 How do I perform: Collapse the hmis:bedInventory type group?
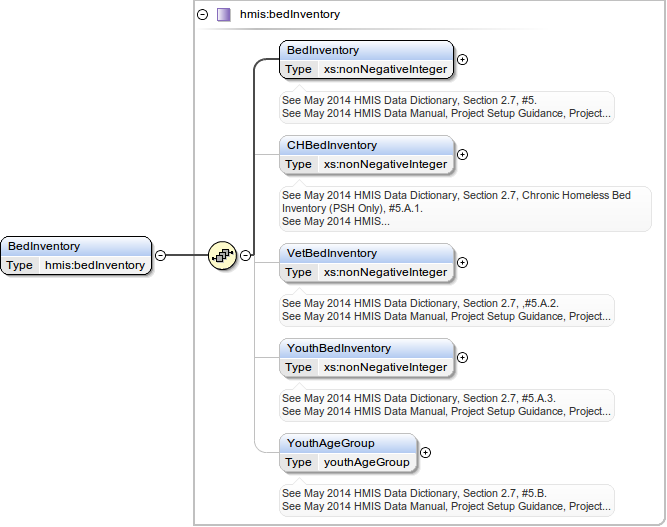203,15
